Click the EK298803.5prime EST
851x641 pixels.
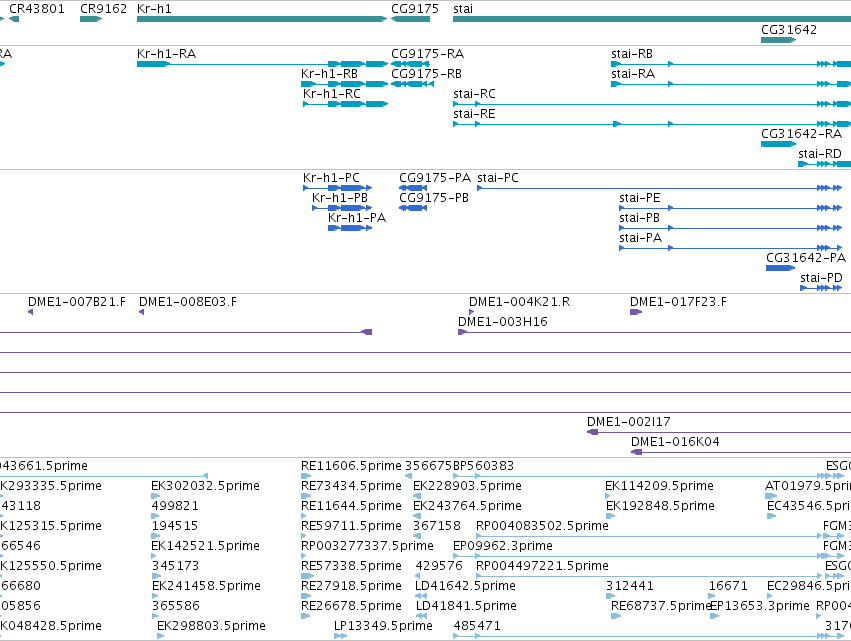(160, 636)
